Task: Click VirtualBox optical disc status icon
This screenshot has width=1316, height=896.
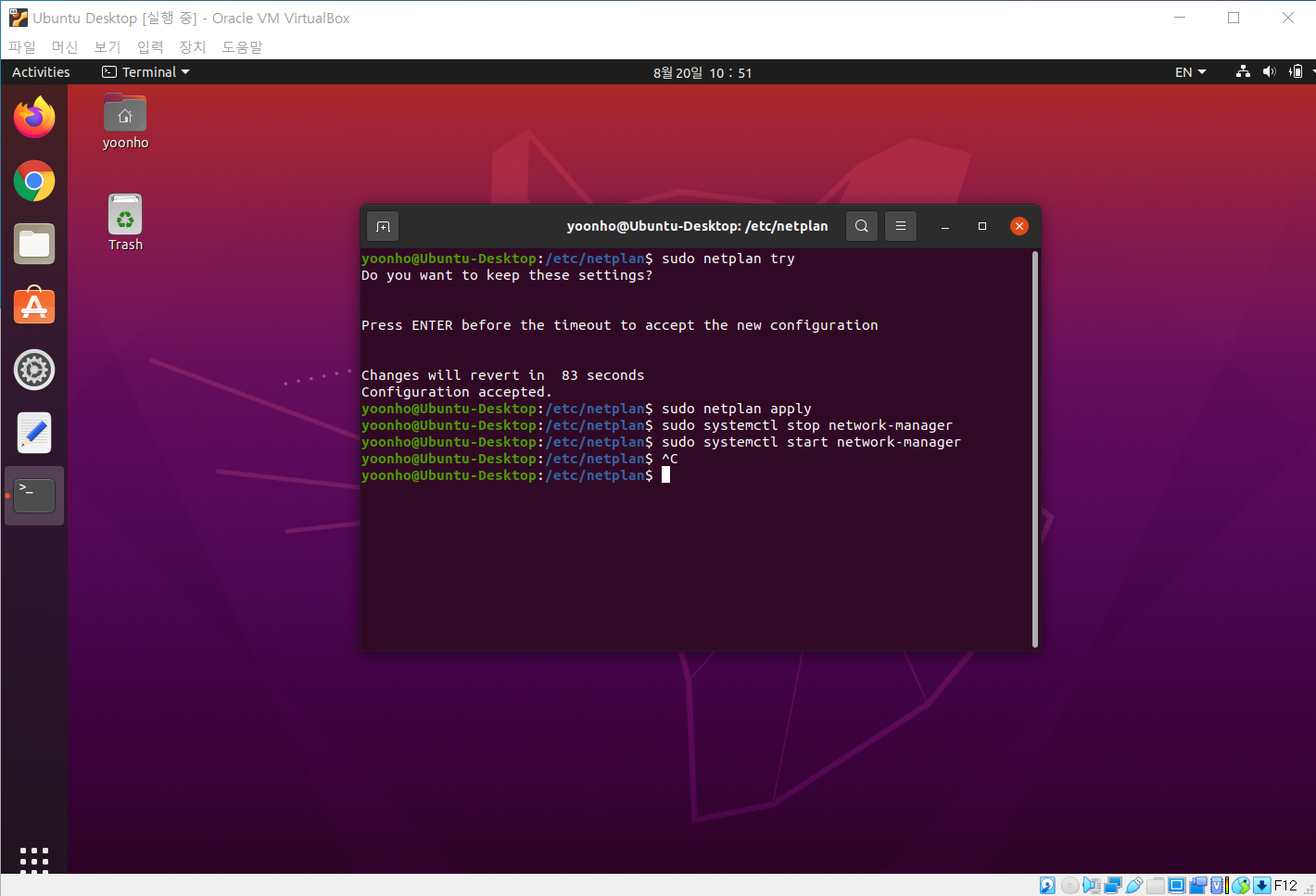Action: (x=1070, y=885)
